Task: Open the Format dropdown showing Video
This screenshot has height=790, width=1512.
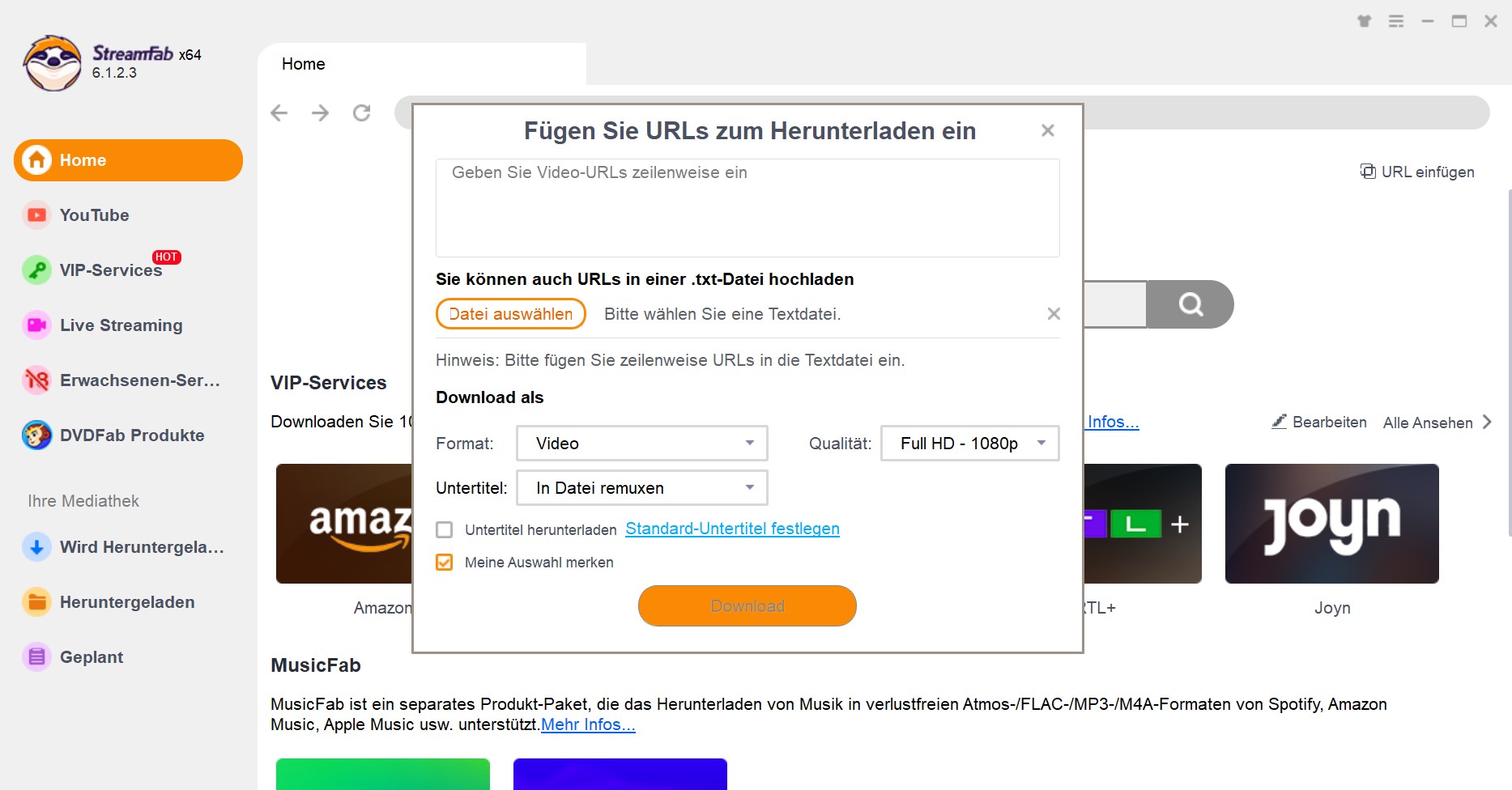Action: tap(642, 444)
